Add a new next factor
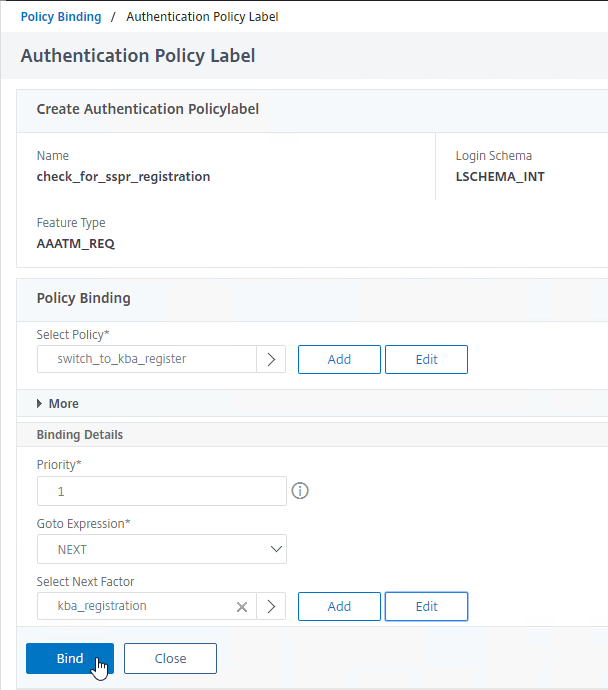608x690 pixels. 339,606
